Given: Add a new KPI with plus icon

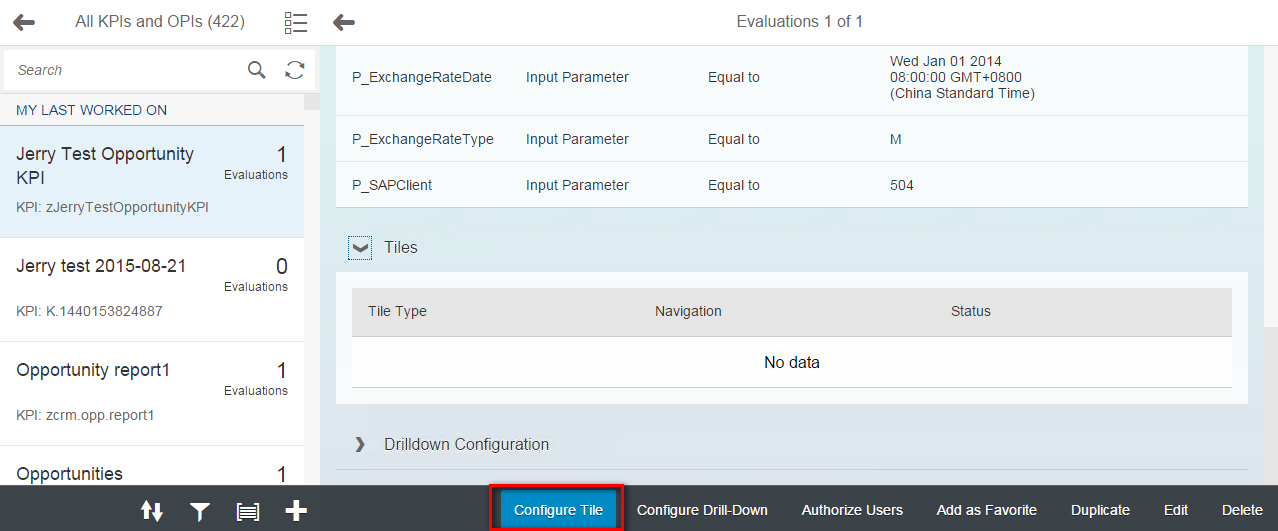Looking at the screenshot, I should click(296, 511).
